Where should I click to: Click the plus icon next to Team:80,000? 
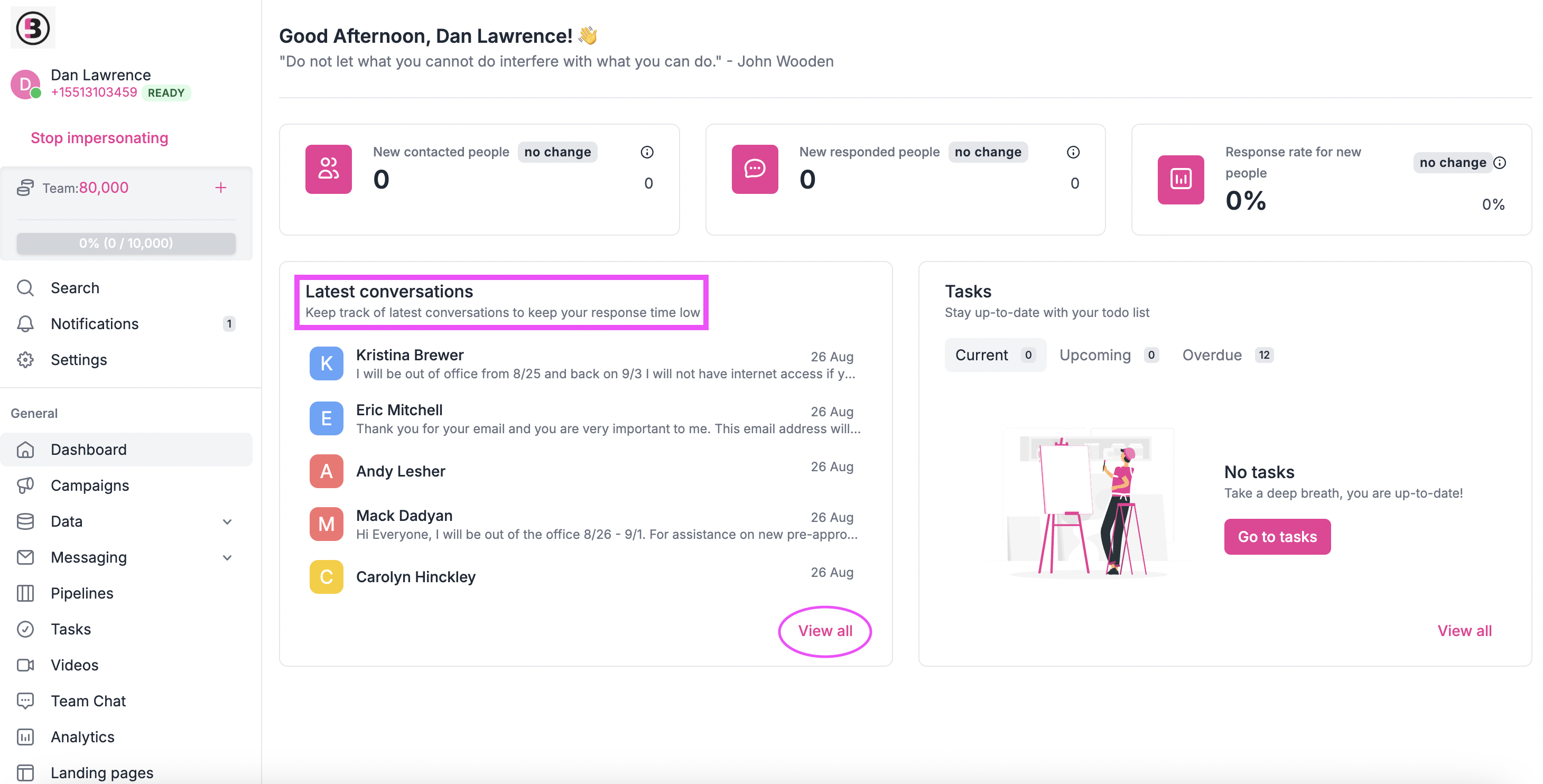pos(221,188)
